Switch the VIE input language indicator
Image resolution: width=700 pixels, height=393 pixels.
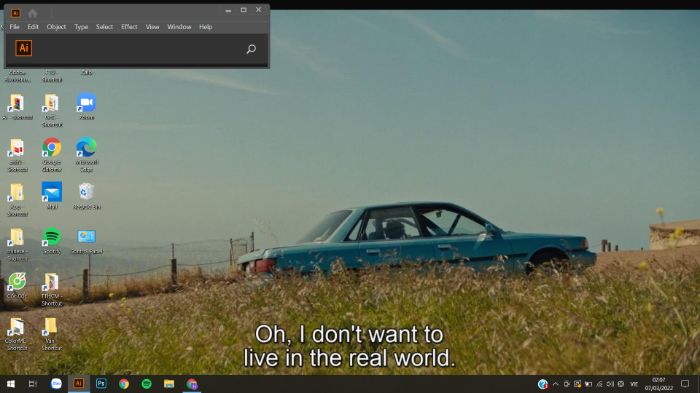[634, 384]
